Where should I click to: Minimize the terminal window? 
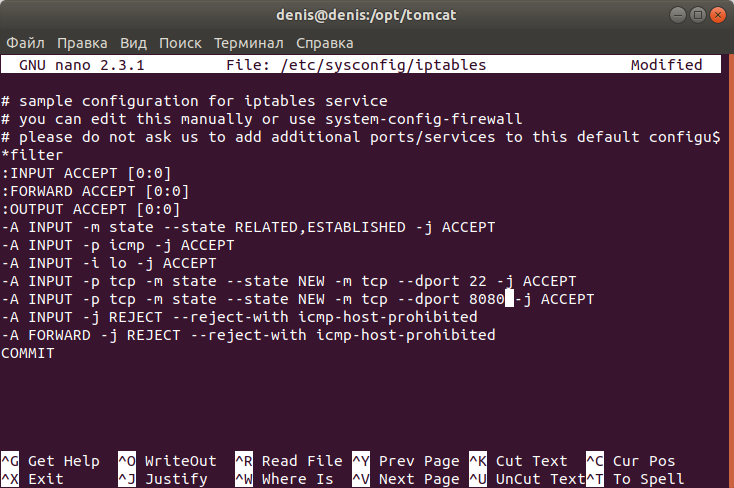[x=666, y=15]
